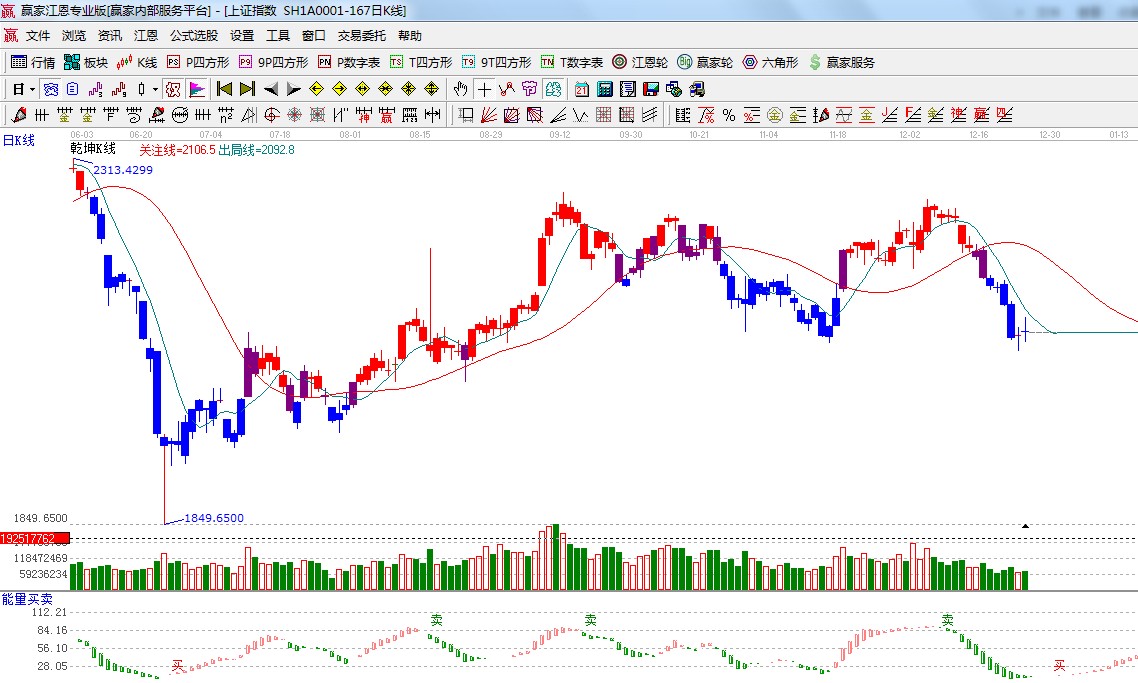Expand the 日 period dropdown arrow
1138x683 pixels.
(x=30, y=89)
